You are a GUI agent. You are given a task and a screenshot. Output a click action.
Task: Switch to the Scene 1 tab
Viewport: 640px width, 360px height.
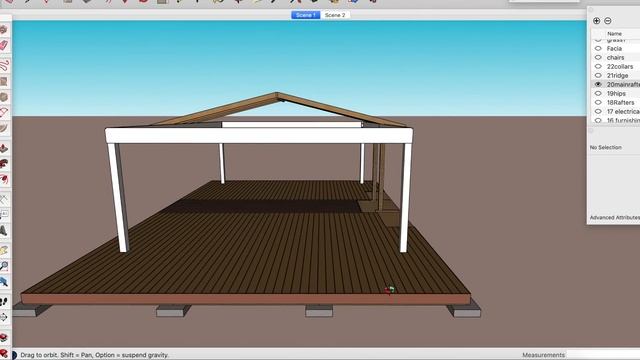tap(305, 15)
